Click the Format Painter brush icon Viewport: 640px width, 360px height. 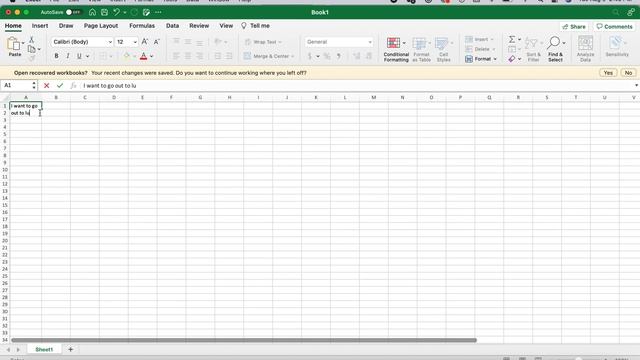tap(31, 58)
